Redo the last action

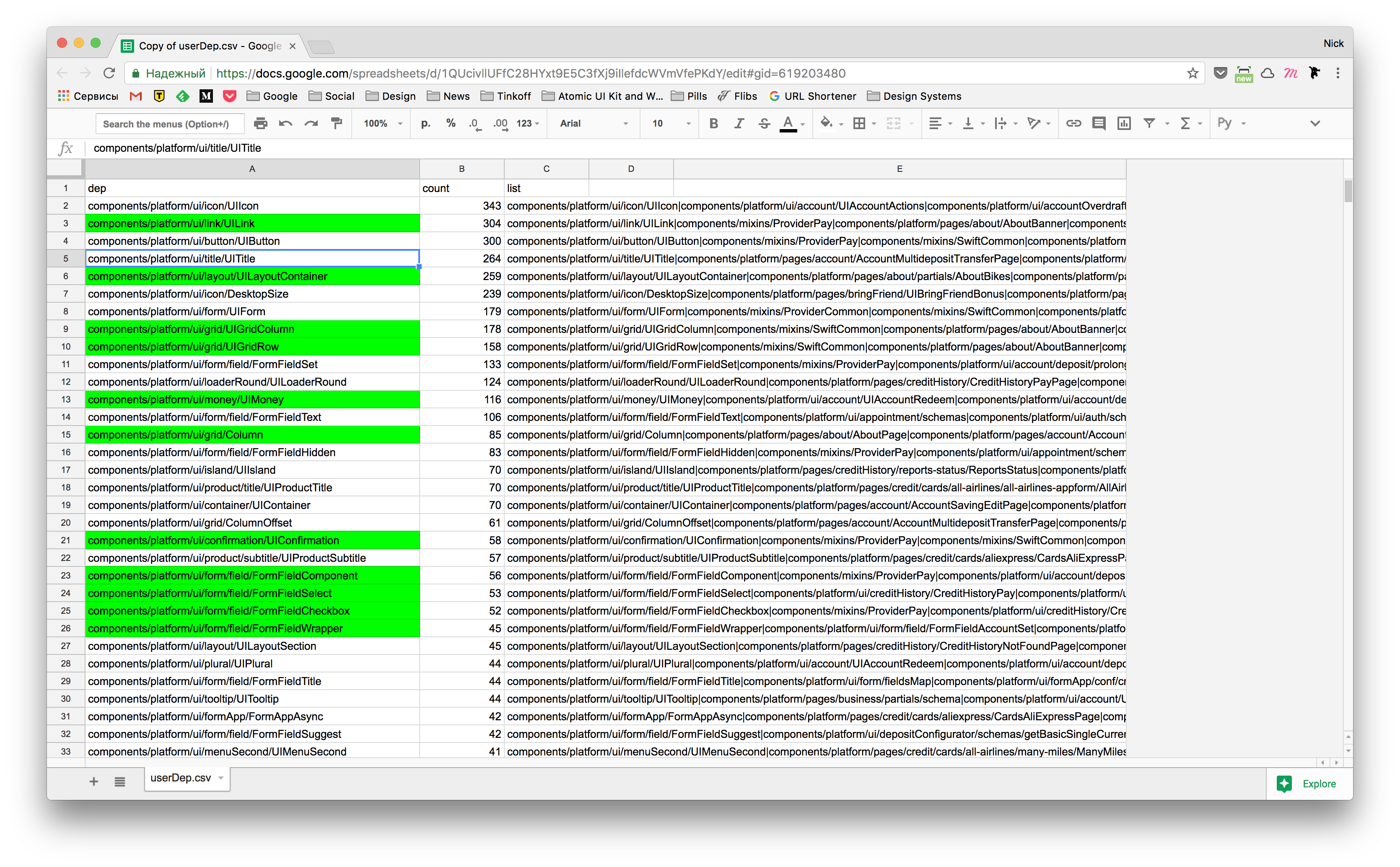pyautogui.click(x=311, y=123)
